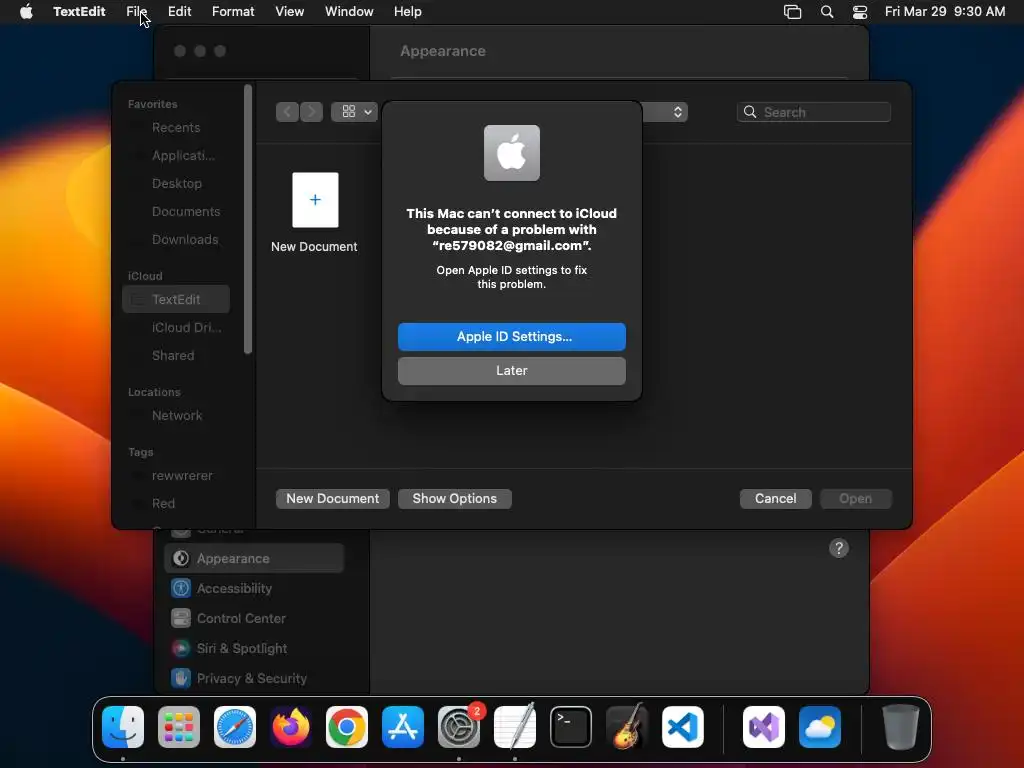Open Spotlight search in menu bar
Image resolution: width=1024 pixels, height=768 pixels.
827,12
